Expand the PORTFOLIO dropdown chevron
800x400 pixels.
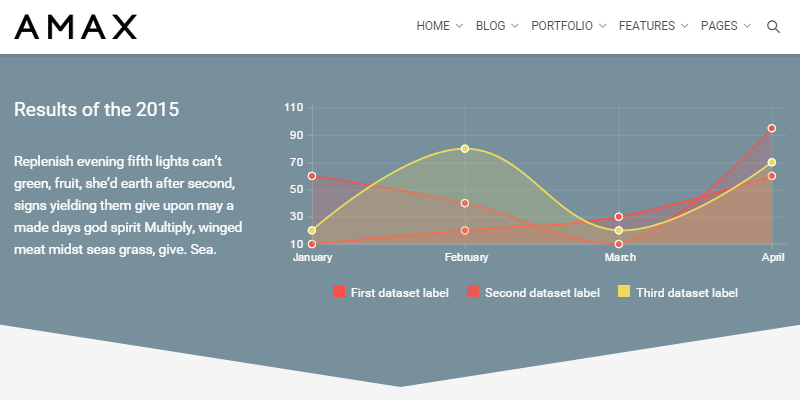[x=603, y=27]
